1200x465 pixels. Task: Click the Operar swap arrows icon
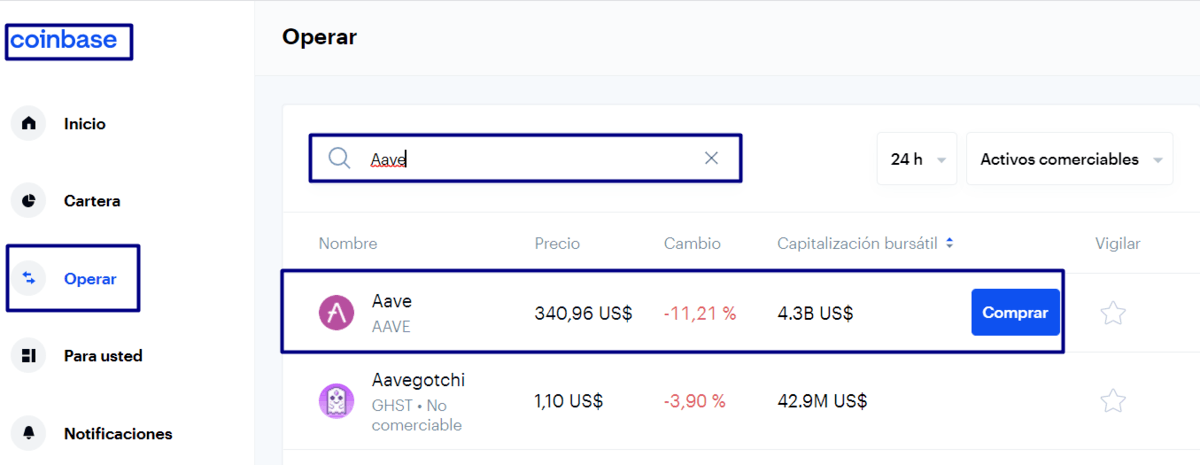(29, 279)
